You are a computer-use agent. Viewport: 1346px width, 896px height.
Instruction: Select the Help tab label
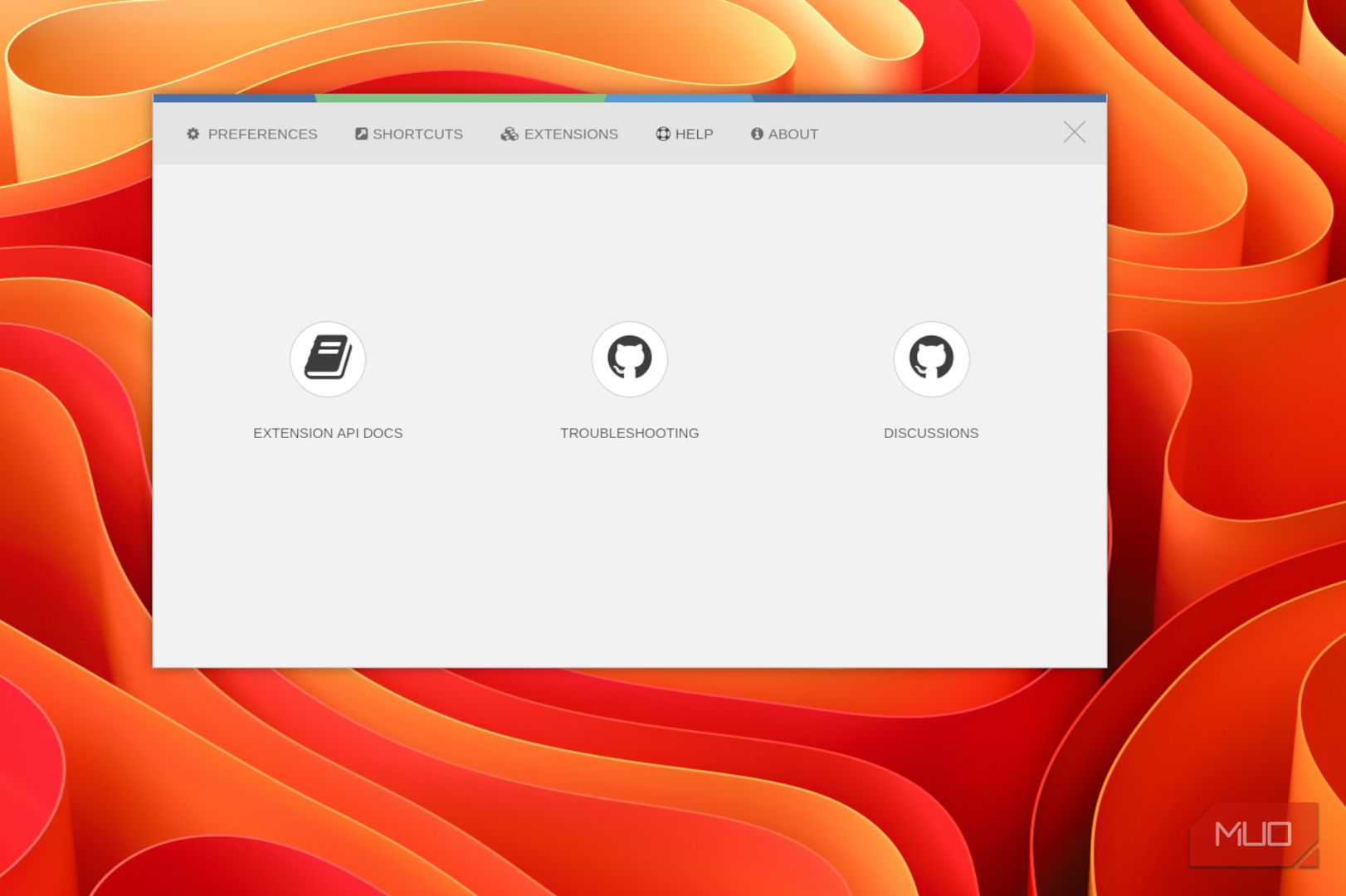click(694, 134)
